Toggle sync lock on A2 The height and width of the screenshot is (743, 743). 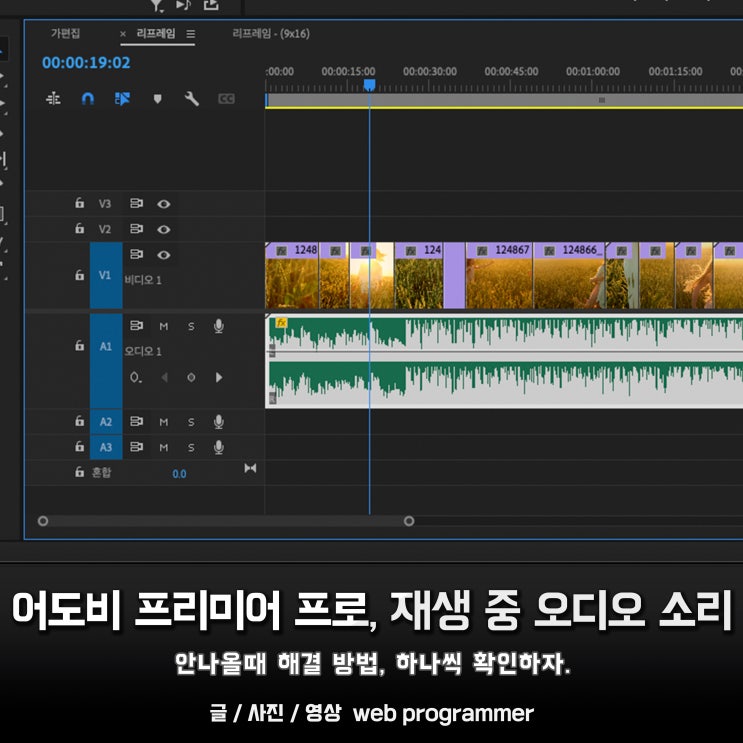pyautogui.click(x=136, y=421)
